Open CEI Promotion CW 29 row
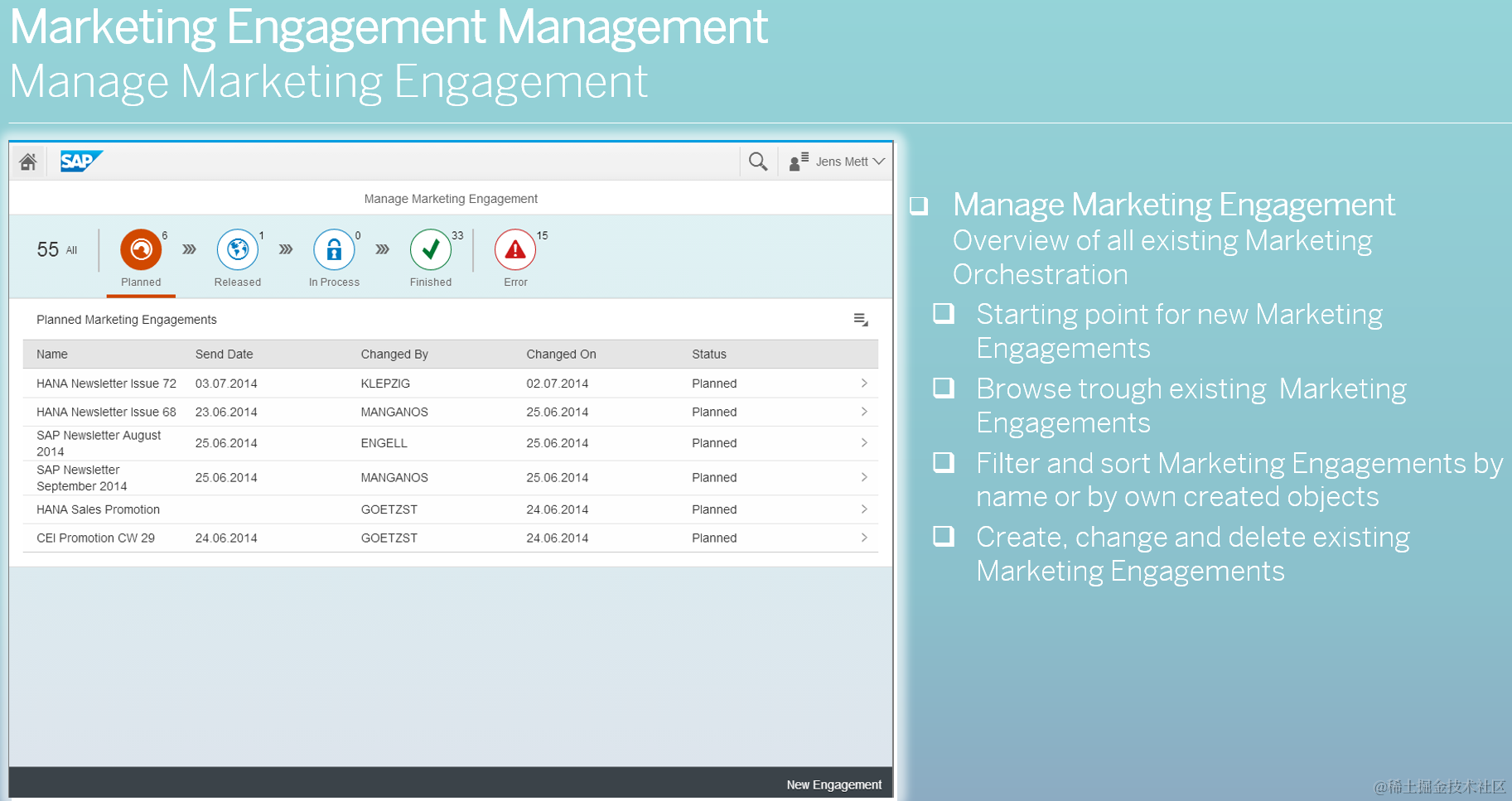The width and height of the screenshot is (1512, 801). coord(451,538)
